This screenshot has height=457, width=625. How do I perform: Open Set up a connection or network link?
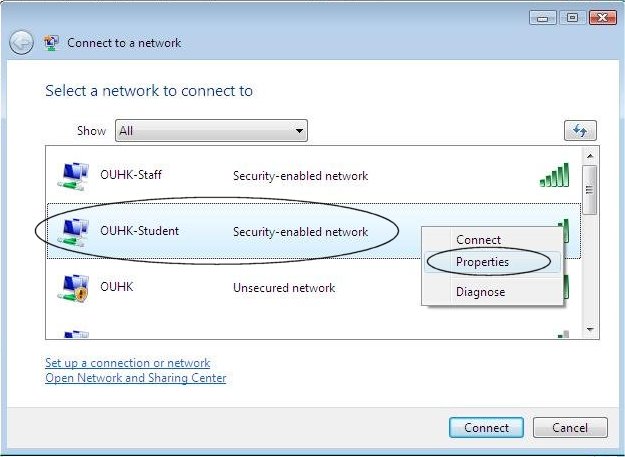(127, 363)
